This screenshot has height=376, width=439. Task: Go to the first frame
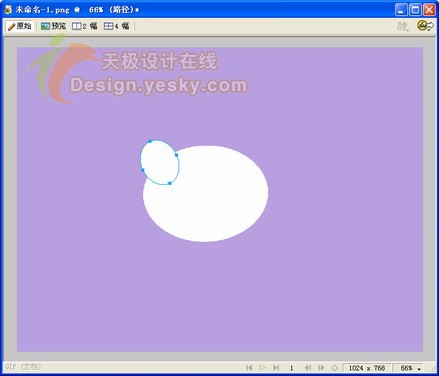[249, 368]
